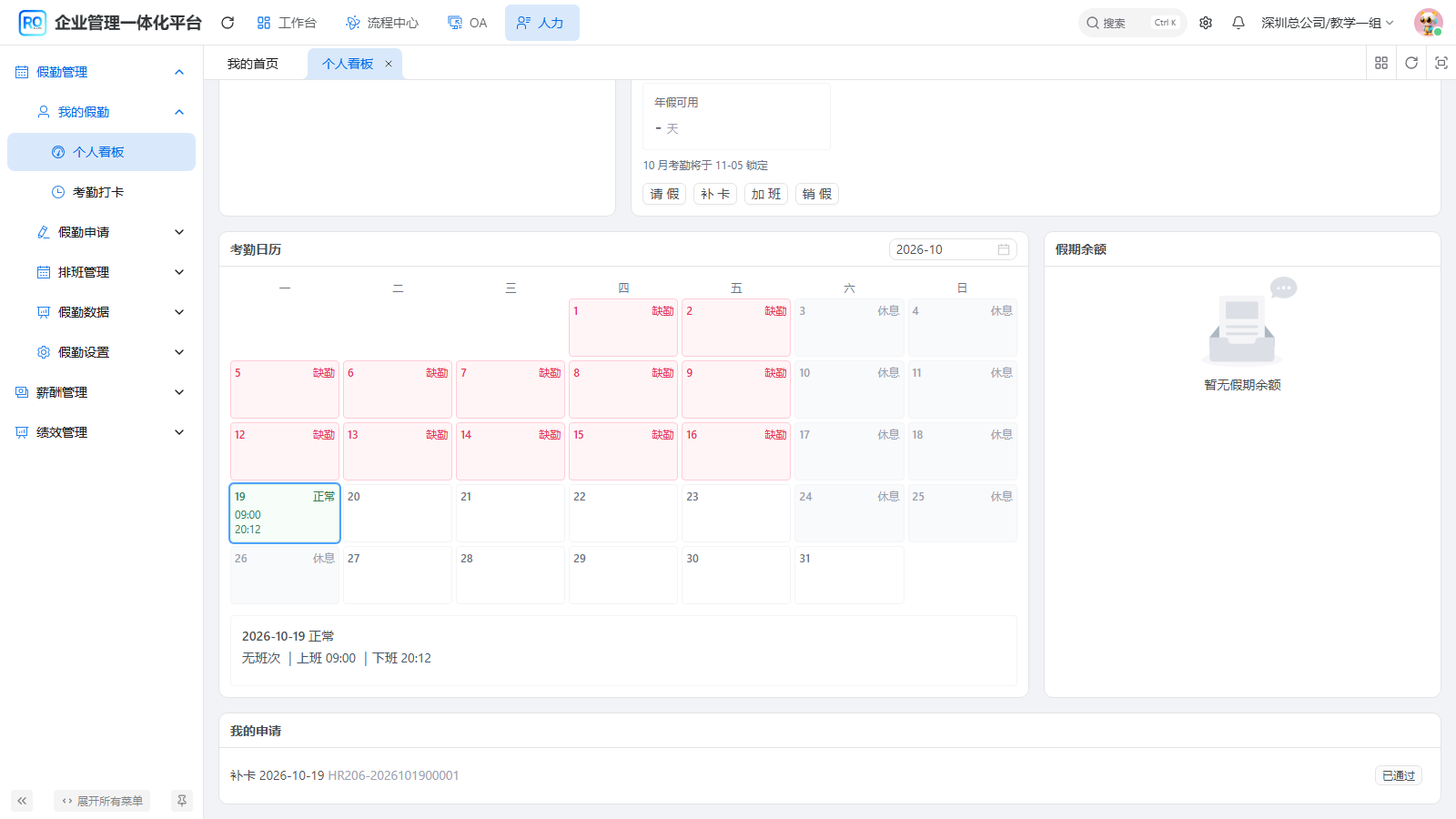Screen dimensions: 1456x819
Task: Click the 请假 button
Action: click(664, 194)
